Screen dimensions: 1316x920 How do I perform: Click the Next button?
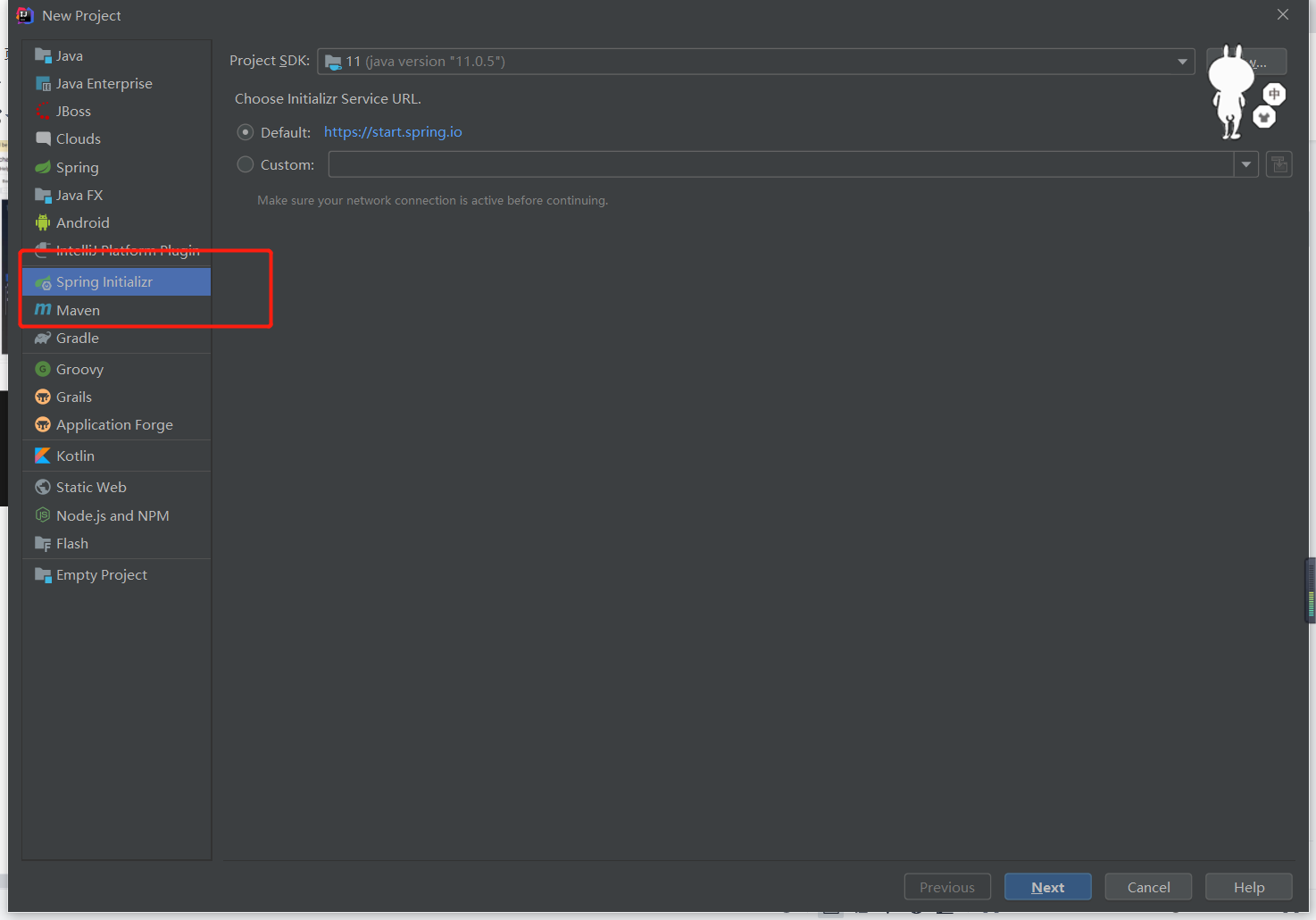[1048, 887]
